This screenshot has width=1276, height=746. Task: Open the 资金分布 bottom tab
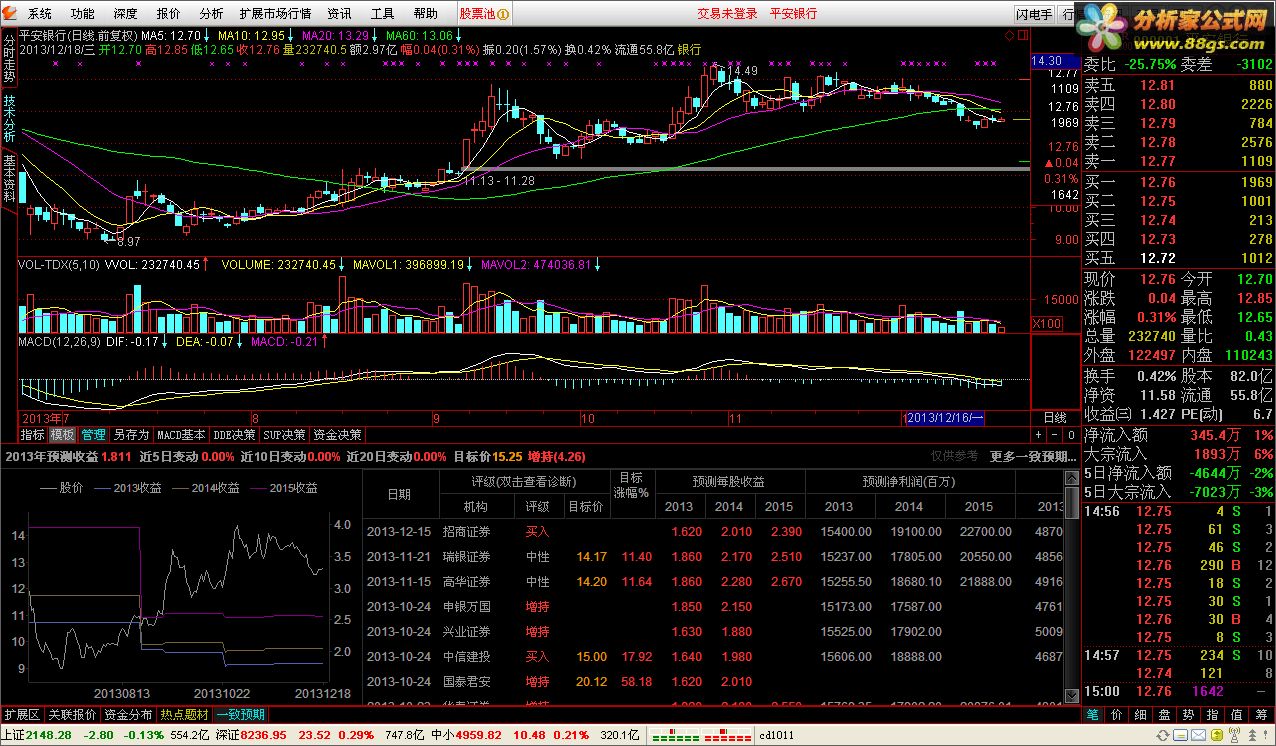click(128, 714)
